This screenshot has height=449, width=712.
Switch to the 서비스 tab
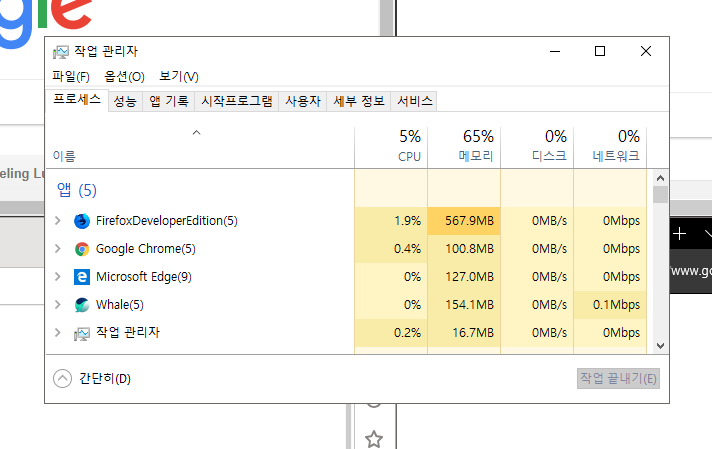(x=415, y=101)
